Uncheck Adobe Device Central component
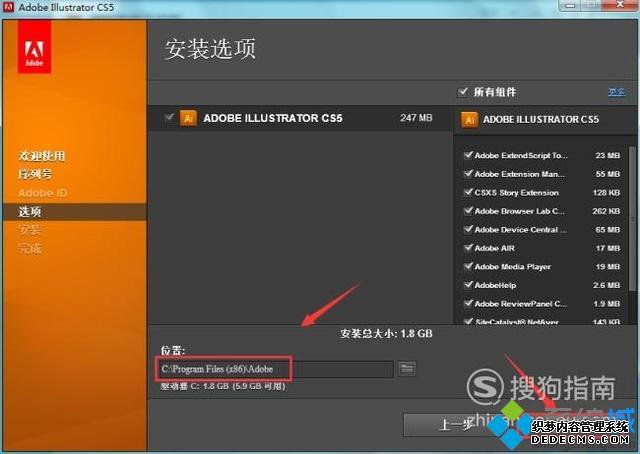Viewport: 640px width, 454px height. [468, 229]
